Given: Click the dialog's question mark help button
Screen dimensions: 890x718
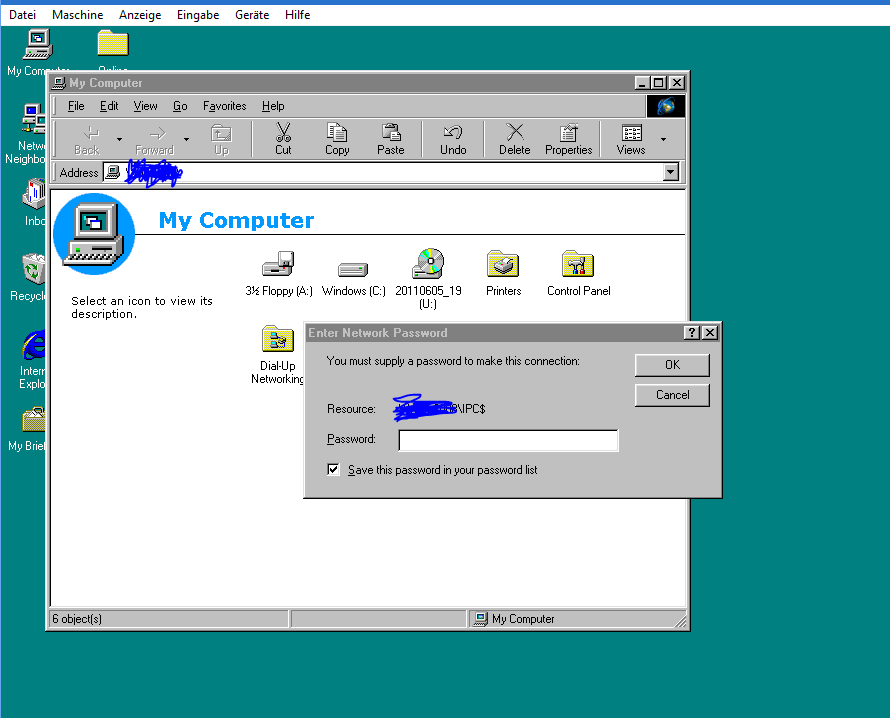Looking at the screenshot, I should click(x=691, y=333).
